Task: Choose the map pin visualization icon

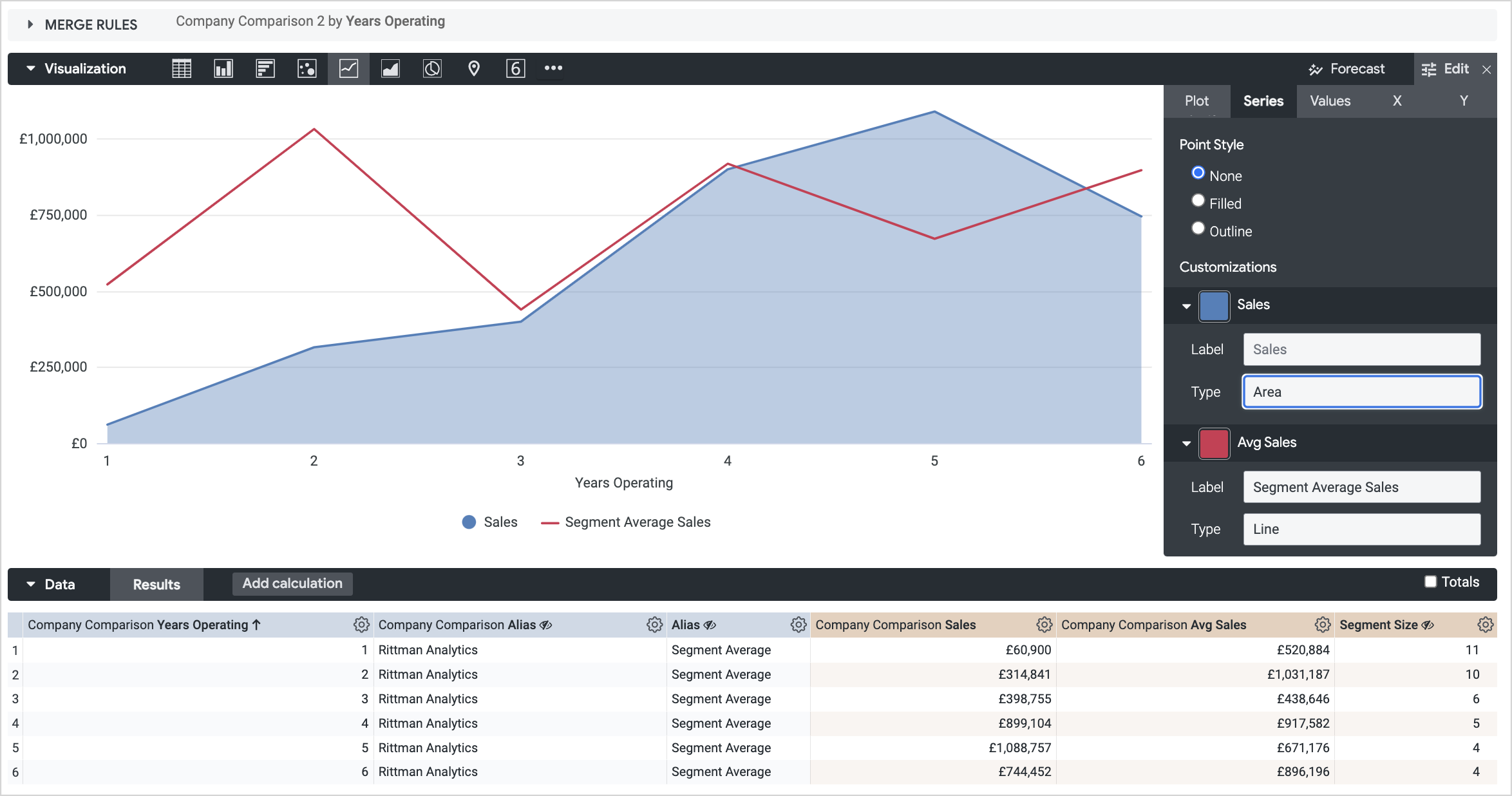Action: click(x=474, y=68)
